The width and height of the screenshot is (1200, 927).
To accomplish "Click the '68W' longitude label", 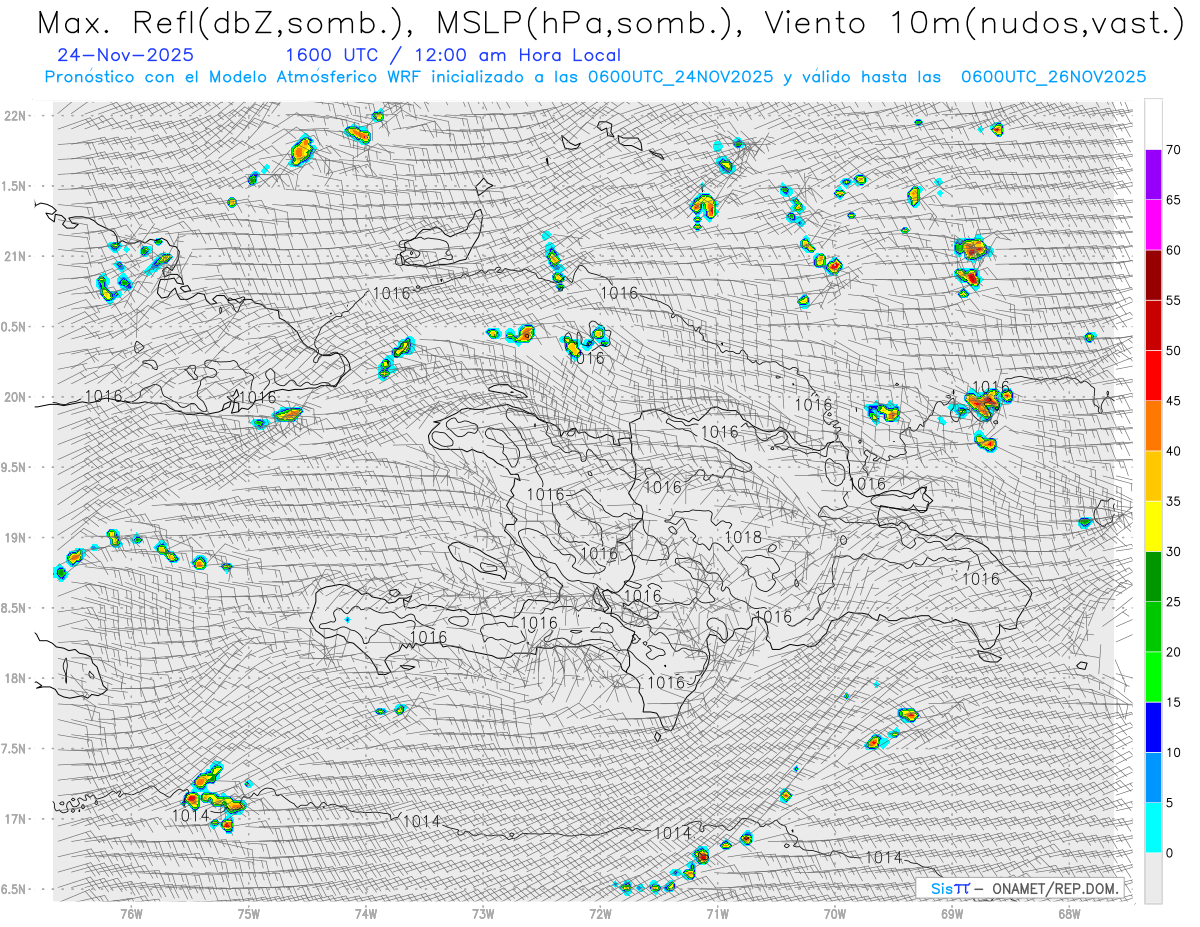I will click(x=1068, y=913).
